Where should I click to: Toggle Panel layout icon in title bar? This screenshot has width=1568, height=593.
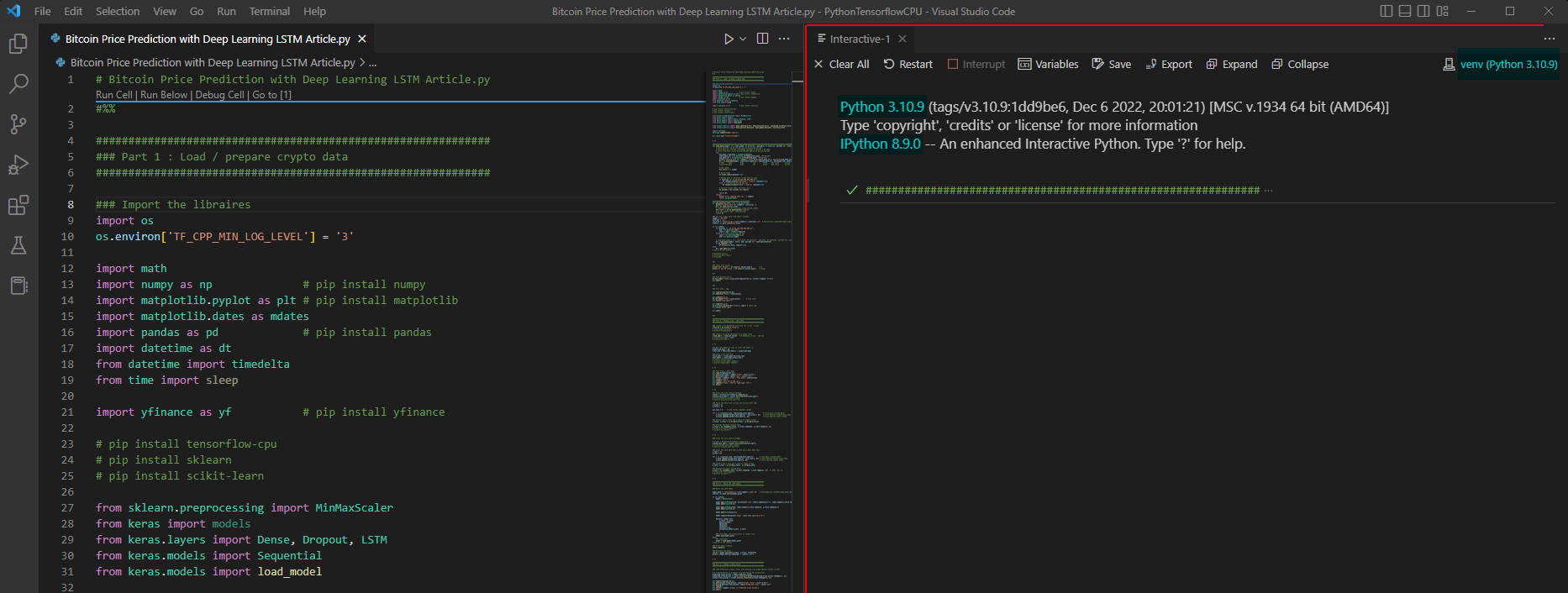tap(1405, 11)
